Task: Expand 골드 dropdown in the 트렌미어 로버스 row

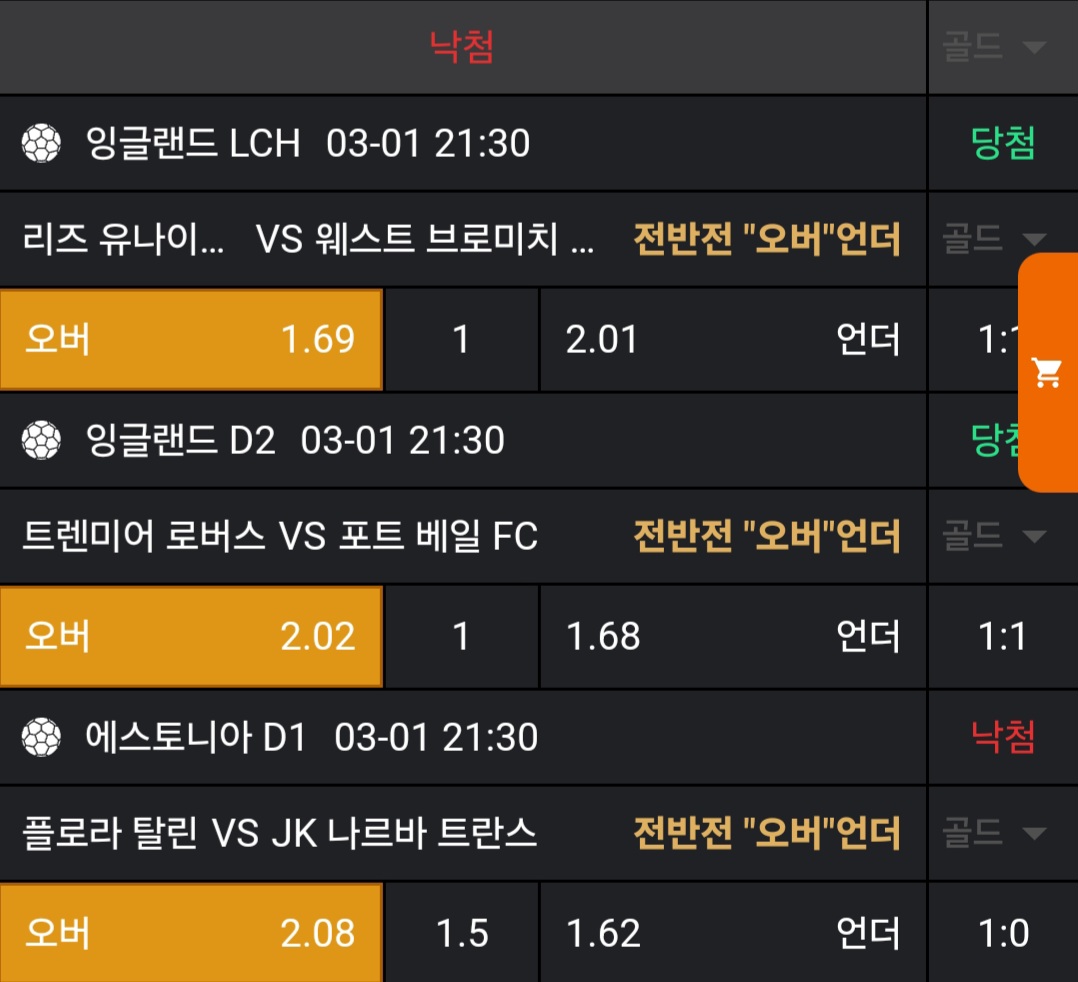Action: click(993, 536)
